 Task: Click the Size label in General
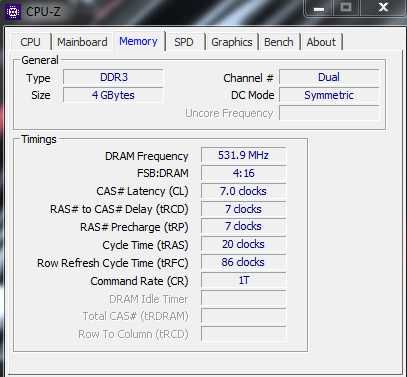tap(41, 95)
